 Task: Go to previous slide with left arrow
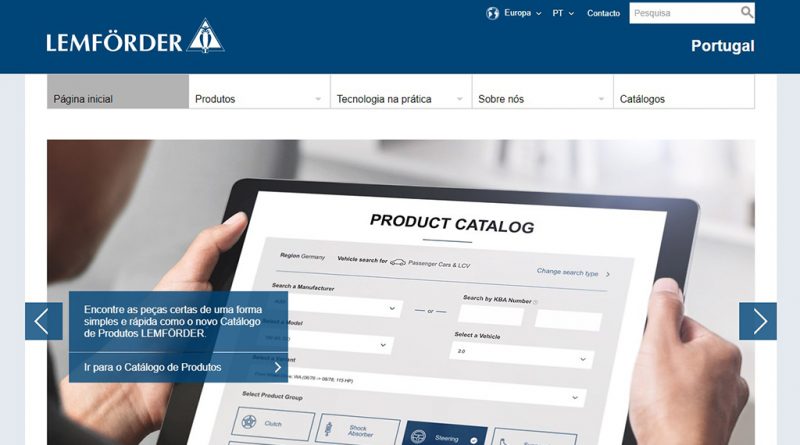(43, 321)
